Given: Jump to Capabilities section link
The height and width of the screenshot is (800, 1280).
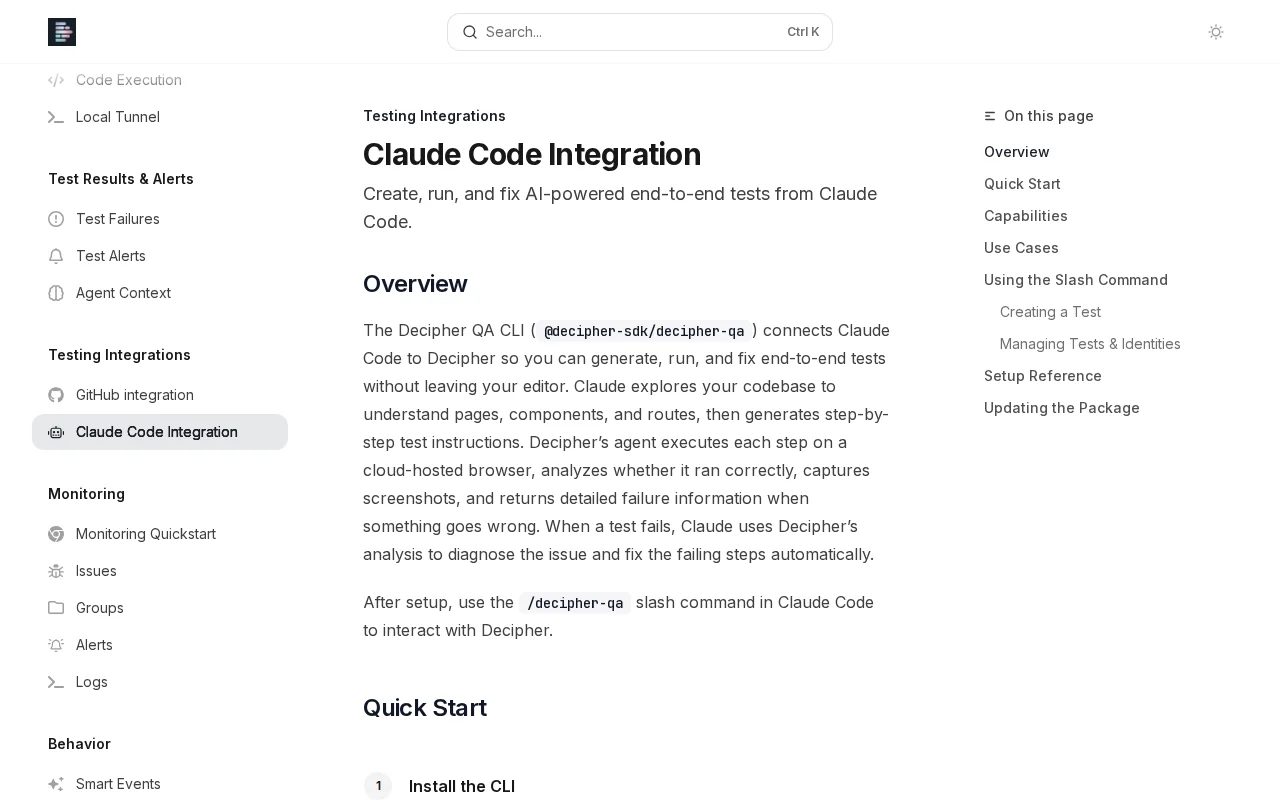Looking at the screenshot, I should (1025, 216).
